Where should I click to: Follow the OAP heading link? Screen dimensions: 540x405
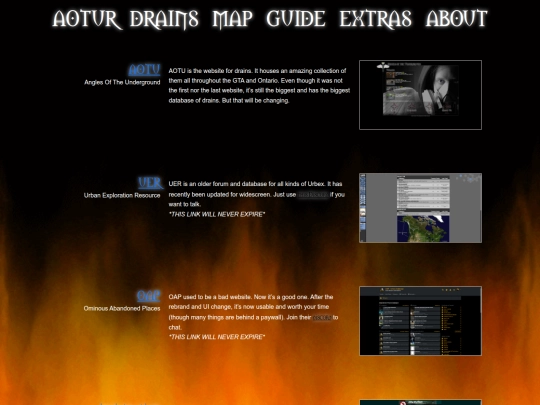[x=148, y=296]
